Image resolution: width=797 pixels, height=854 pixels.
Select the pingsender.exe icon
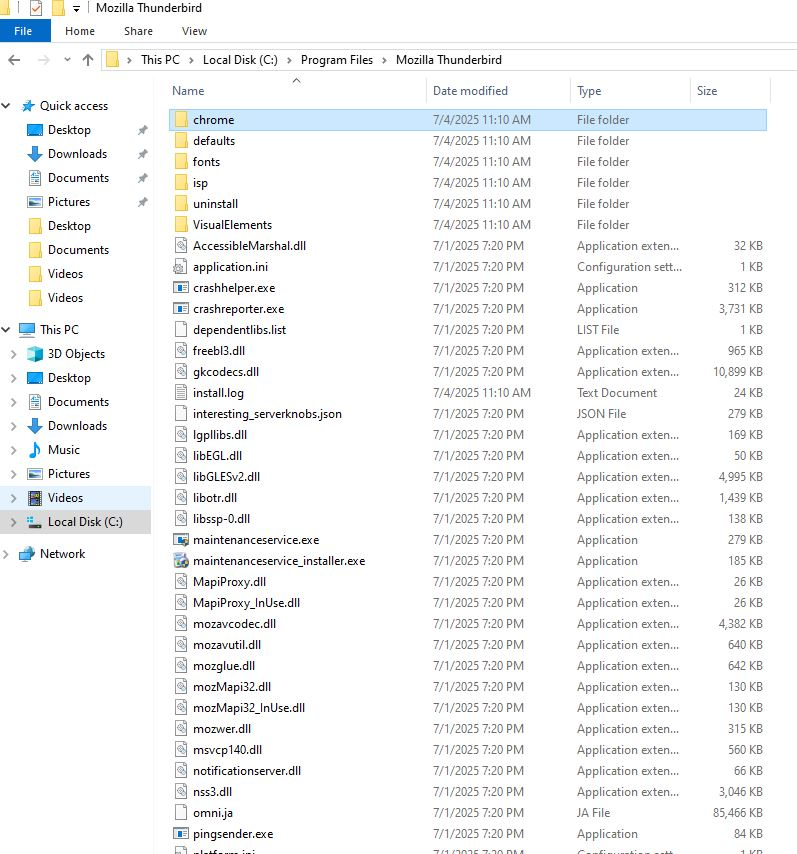pyautogui.click(x=181, y=834)
